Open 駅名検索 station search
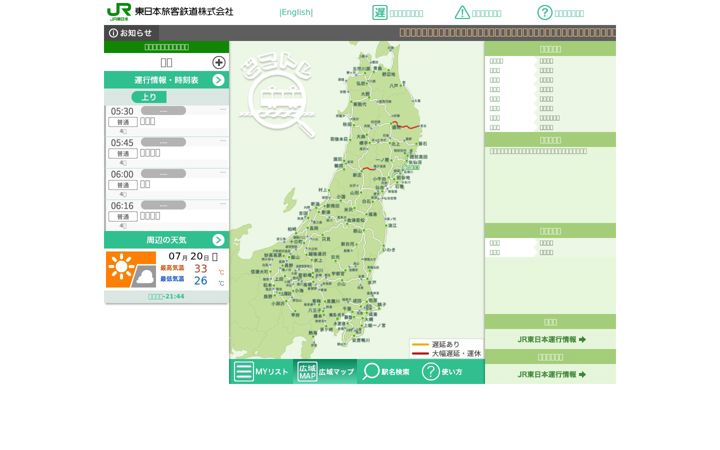 tap(387, 371)
